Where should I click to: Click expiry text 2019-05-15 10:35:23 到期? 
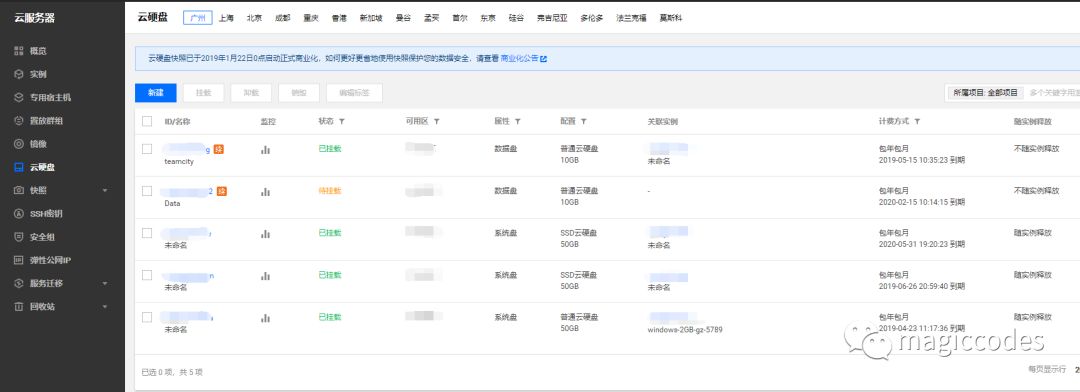922,160
